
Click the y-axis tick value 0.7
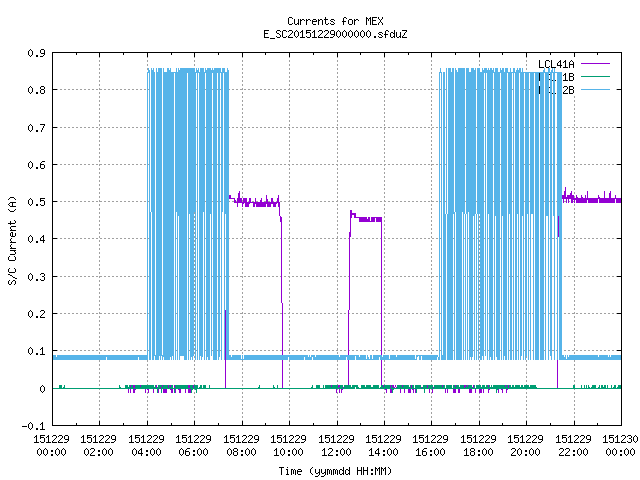click(x=36, y=128)
